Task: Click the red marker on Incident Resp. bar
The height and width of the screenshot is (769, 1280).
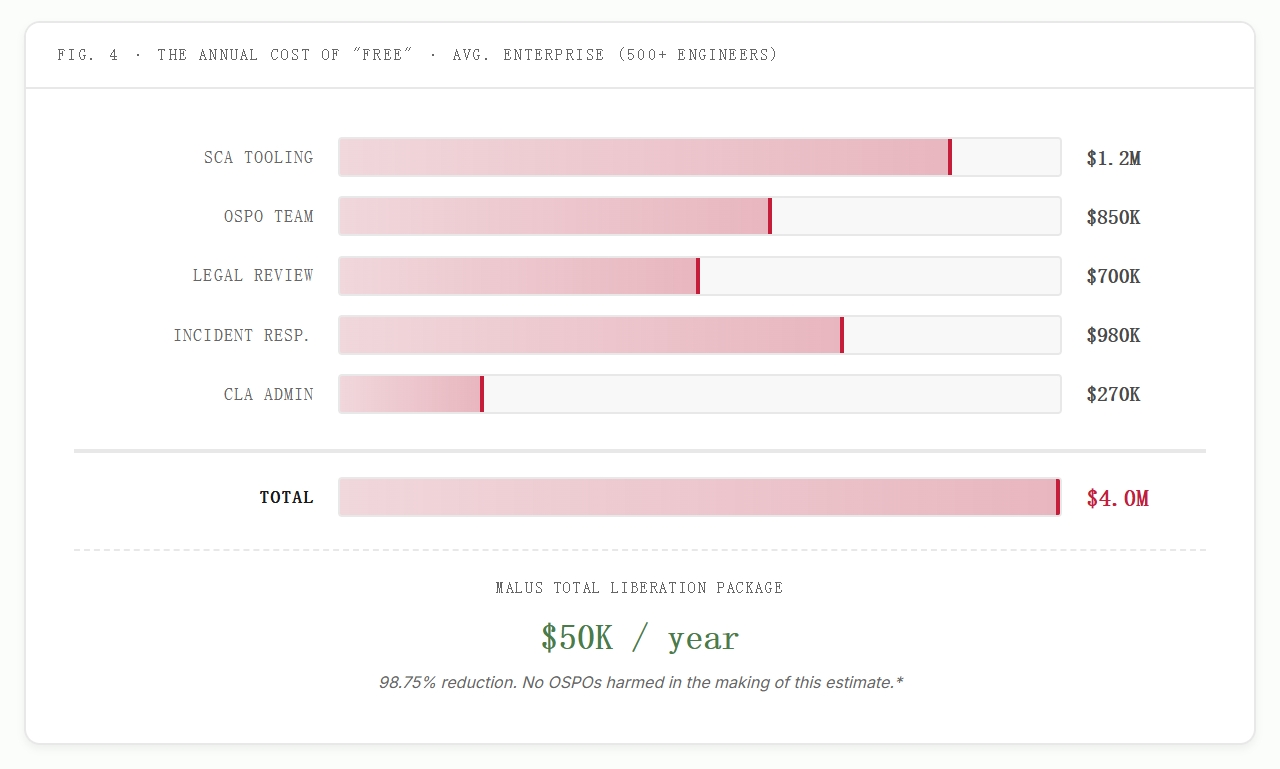Action: coord(842,335)
